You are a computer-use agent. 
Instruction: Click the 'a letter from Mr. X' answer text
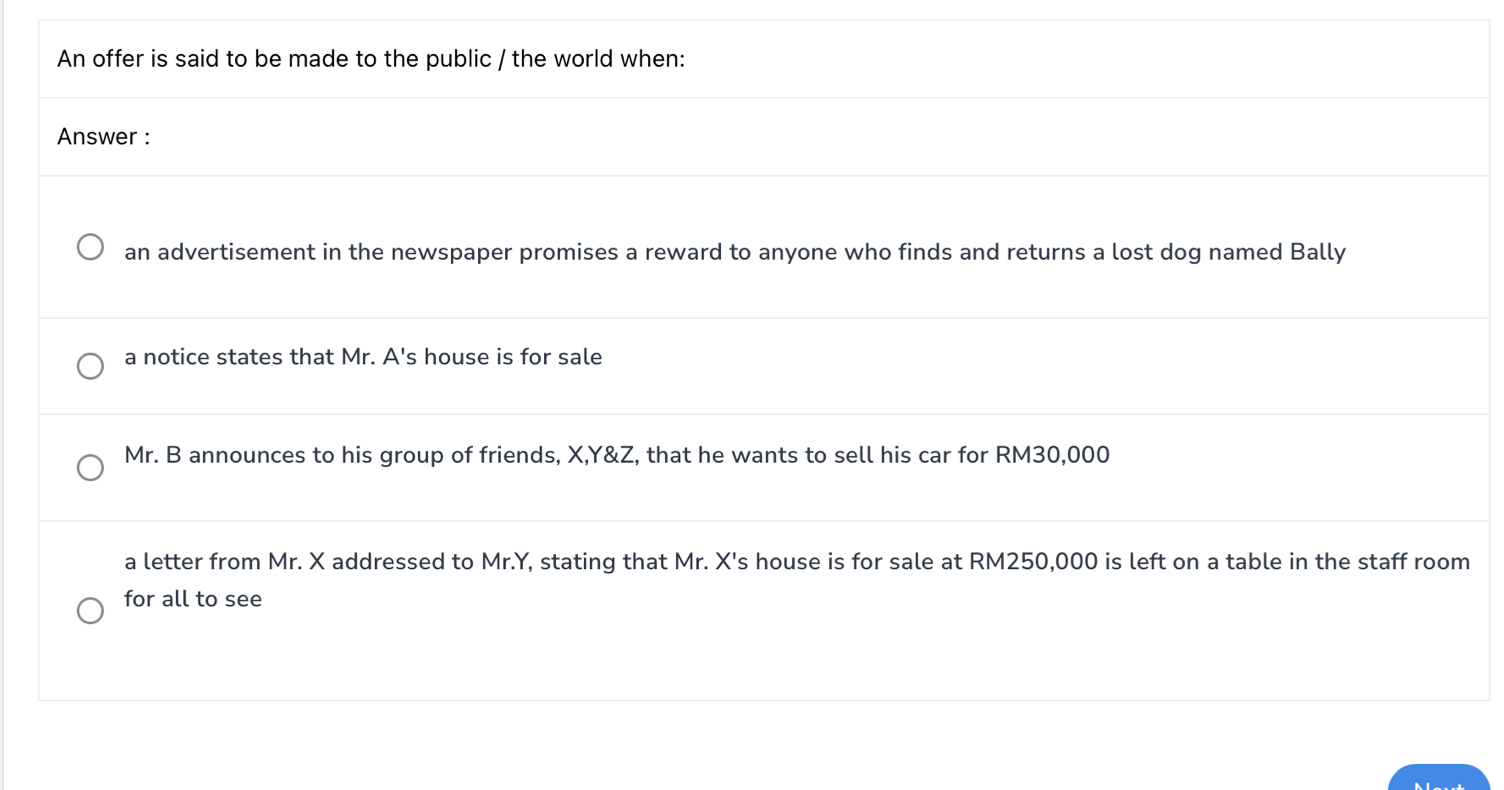796,562
